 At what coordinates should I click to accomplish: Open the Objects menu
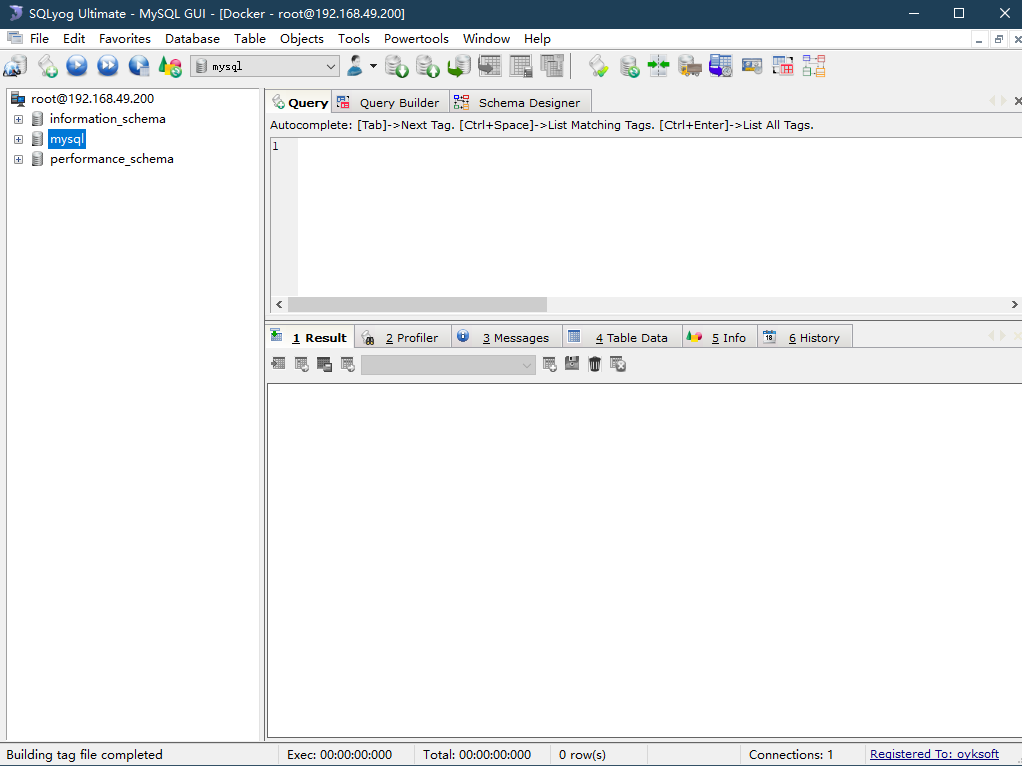302,38
